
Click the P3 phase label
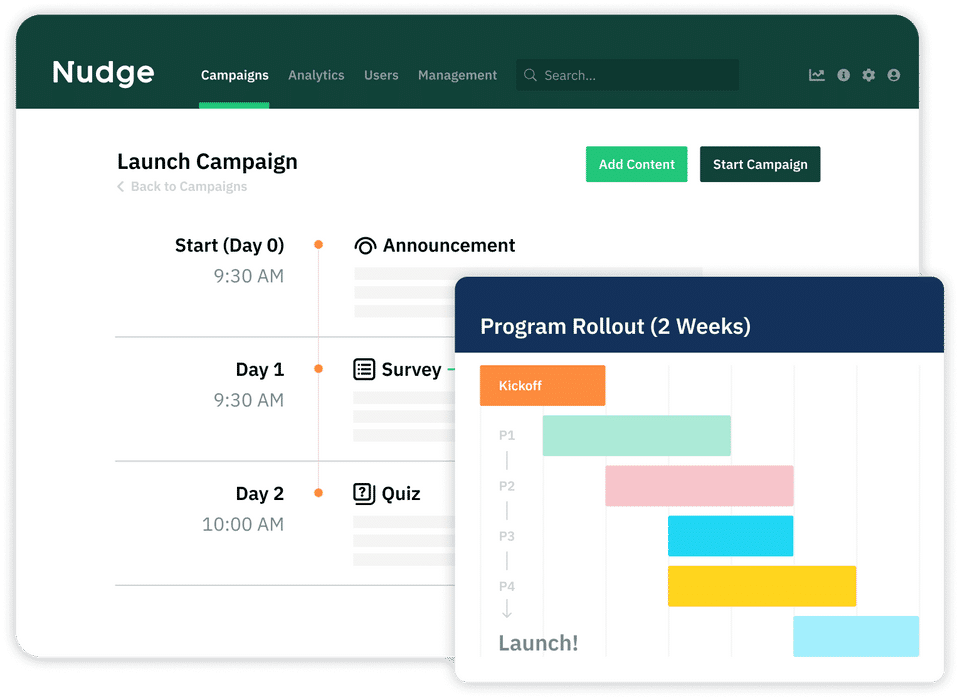507,536
